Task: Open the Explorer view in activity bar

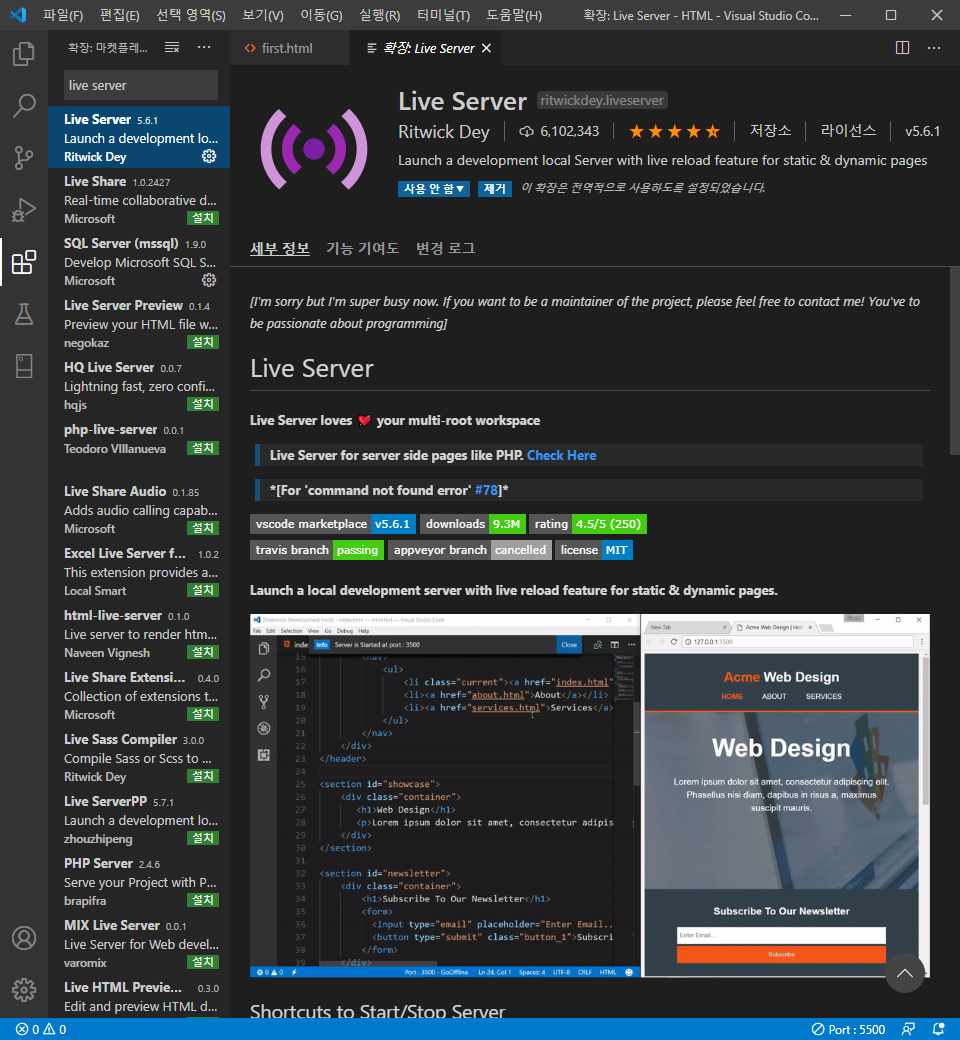Action: 24,54
